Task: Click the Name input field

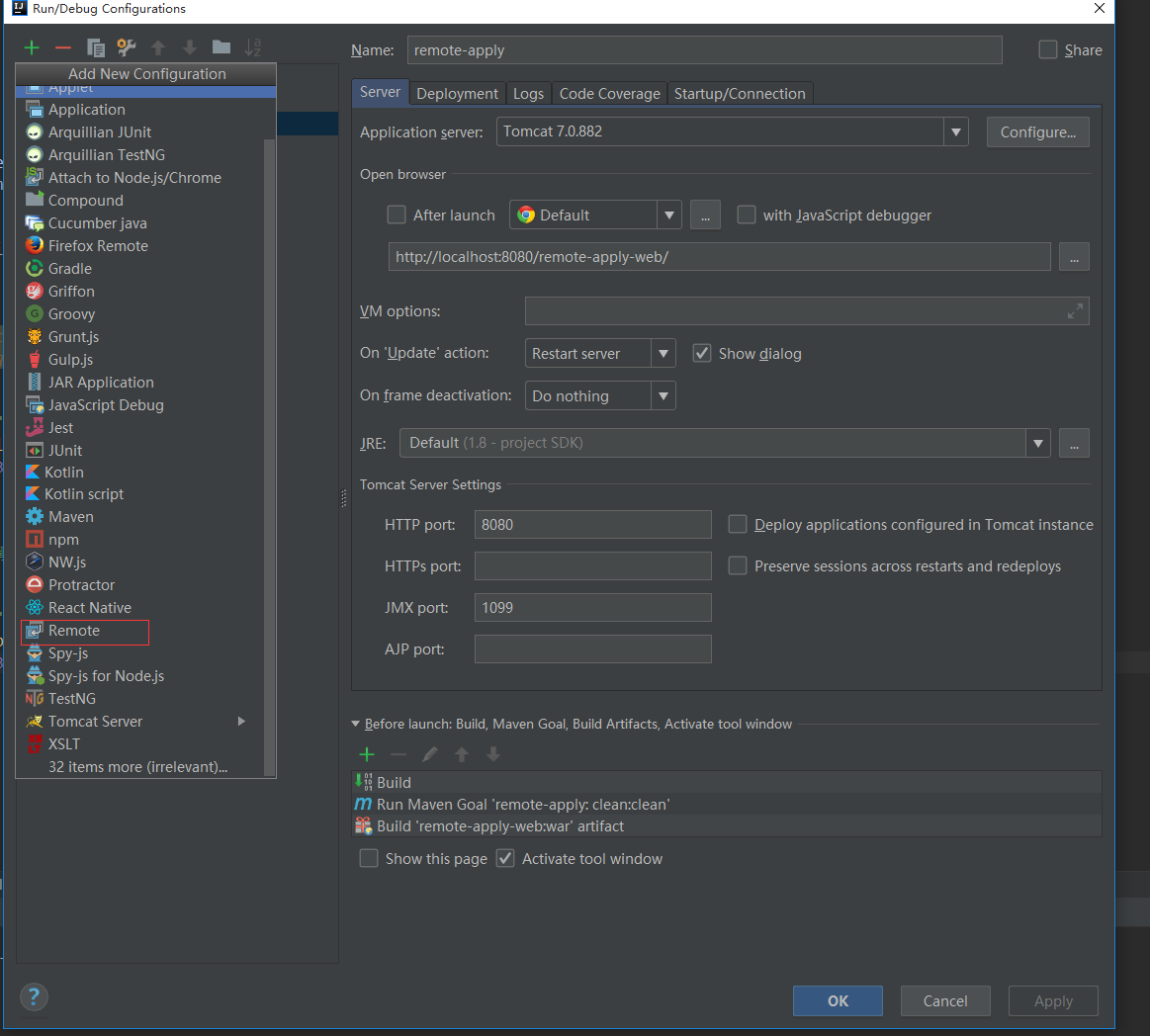Action: pos(705,49)
